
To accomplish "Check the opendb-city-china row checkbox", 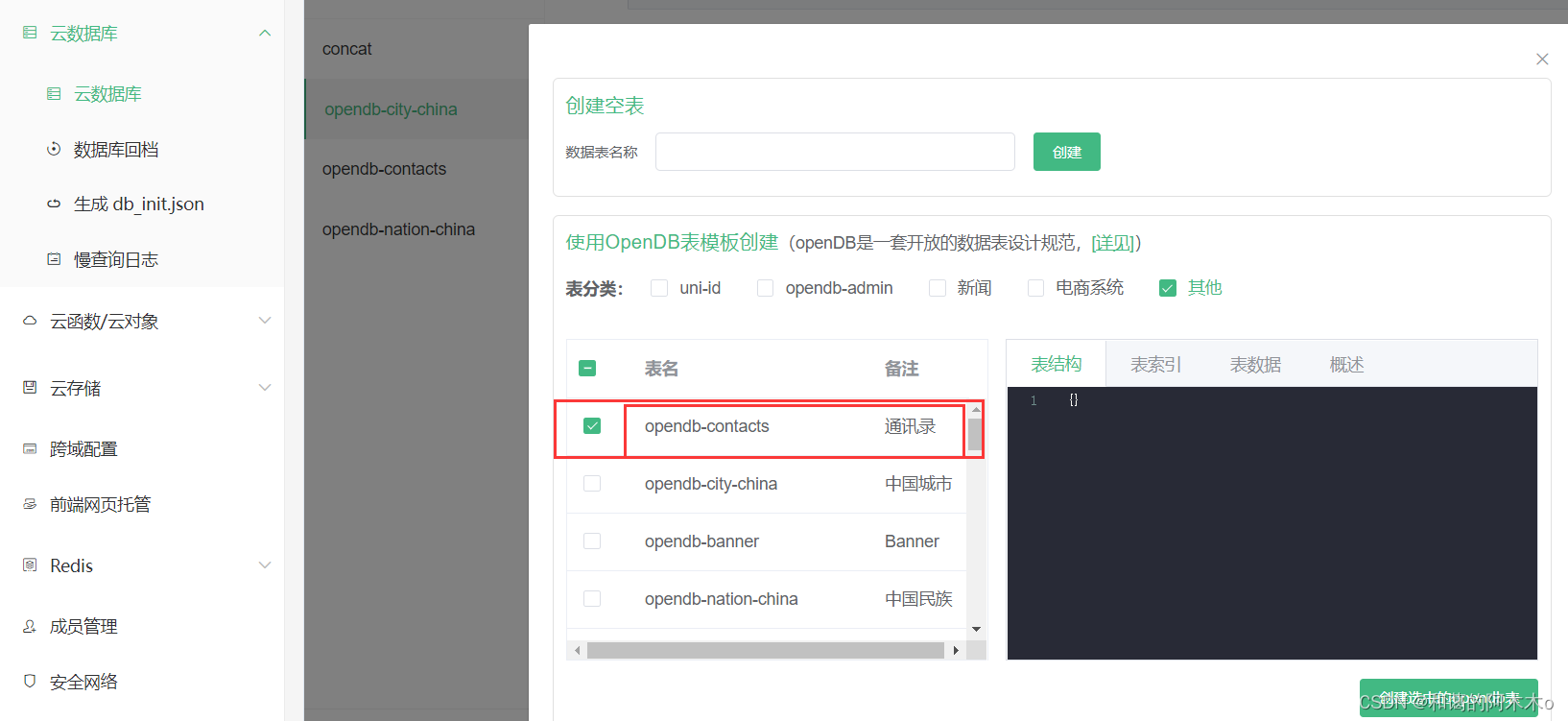I will point(592,483).
